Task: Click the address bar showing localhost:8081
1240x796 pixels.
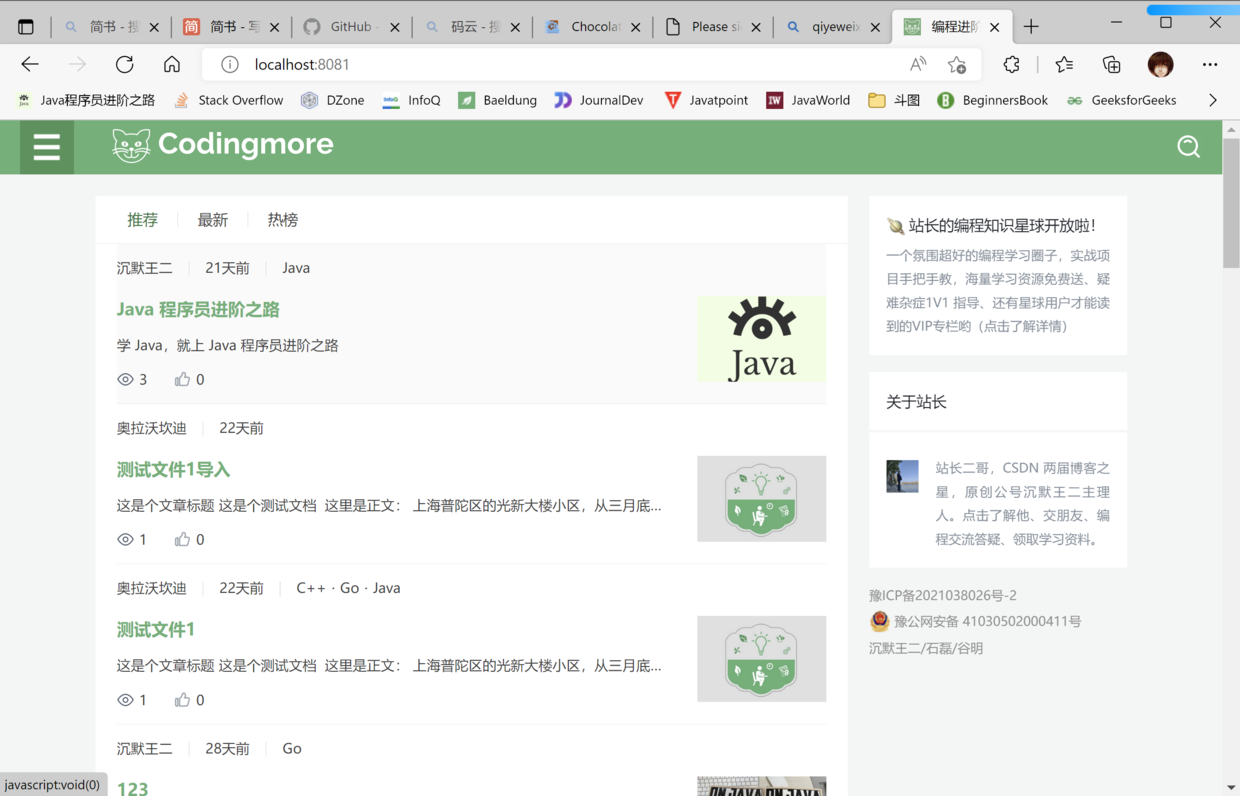Action: click(560, 64)
